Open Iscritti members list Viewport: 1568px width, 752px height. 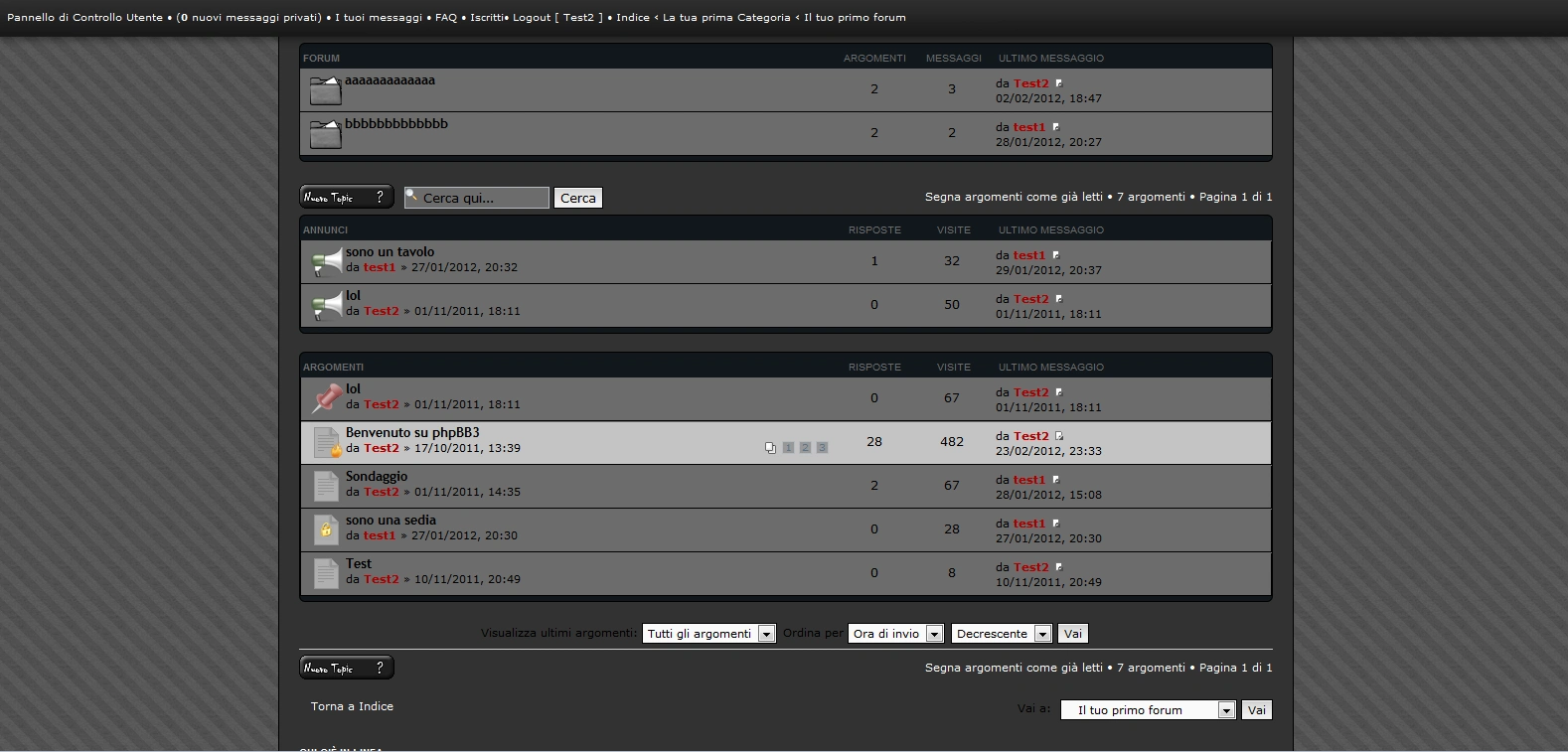point(487,18)
